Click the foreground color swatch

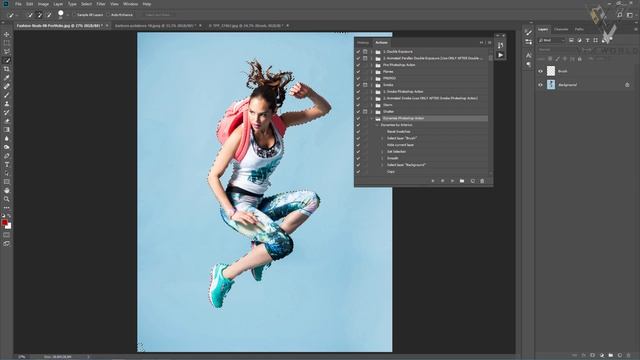[4, 222]
